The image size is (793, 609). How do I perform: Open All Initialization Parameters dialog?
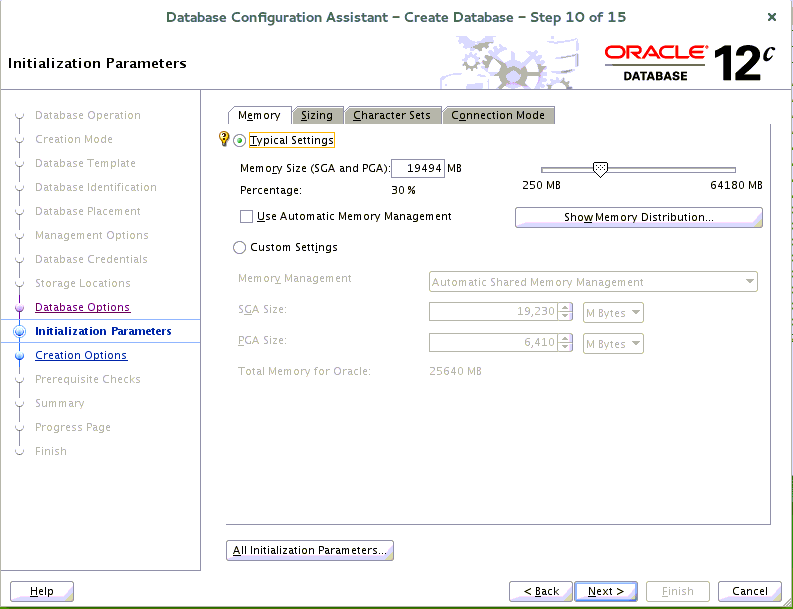(x=310, y=550)
